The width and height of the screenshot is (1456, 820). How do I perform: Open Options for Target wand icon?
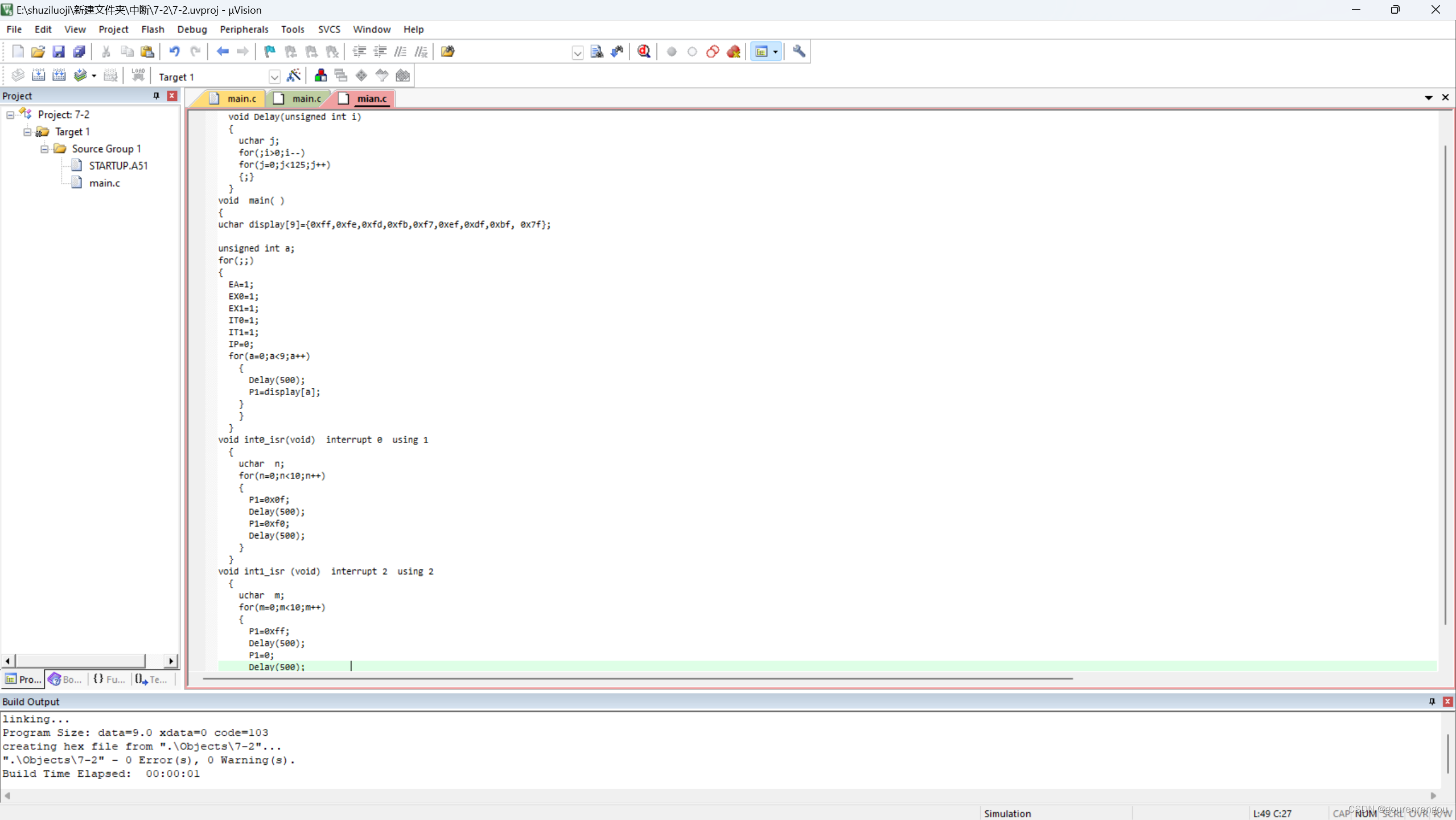coord(294,76)
